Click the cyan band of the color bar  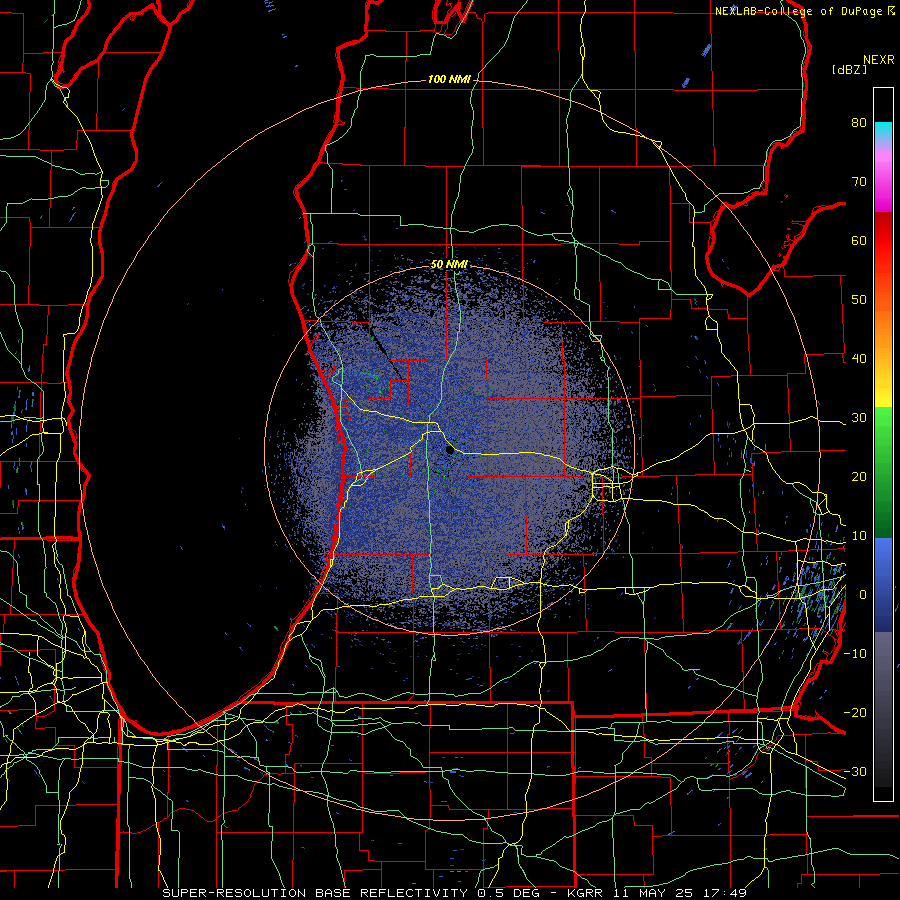pos(883,130)
